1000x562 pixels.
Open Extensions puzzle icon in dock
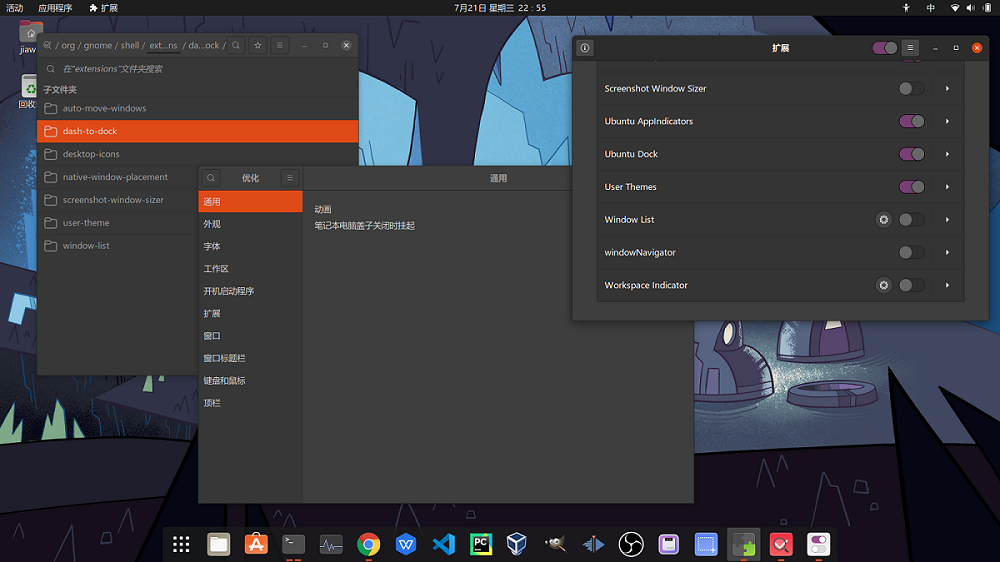tap(744, 544)
